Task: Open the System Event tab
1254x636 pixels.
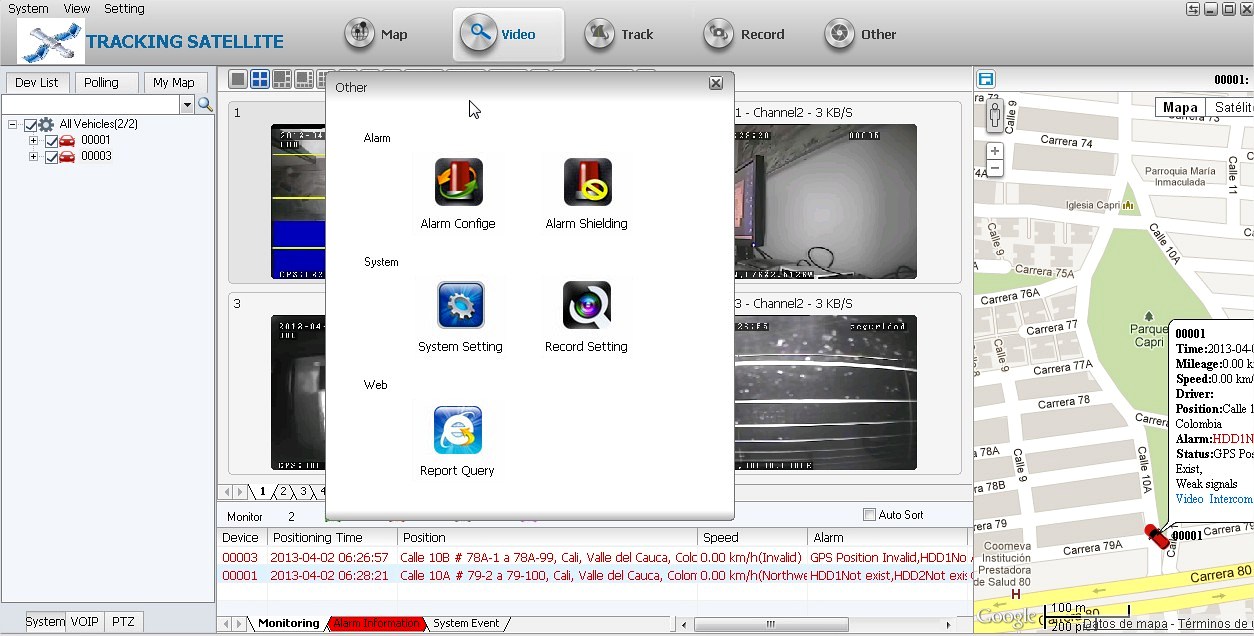Action: tap(466, 623)
